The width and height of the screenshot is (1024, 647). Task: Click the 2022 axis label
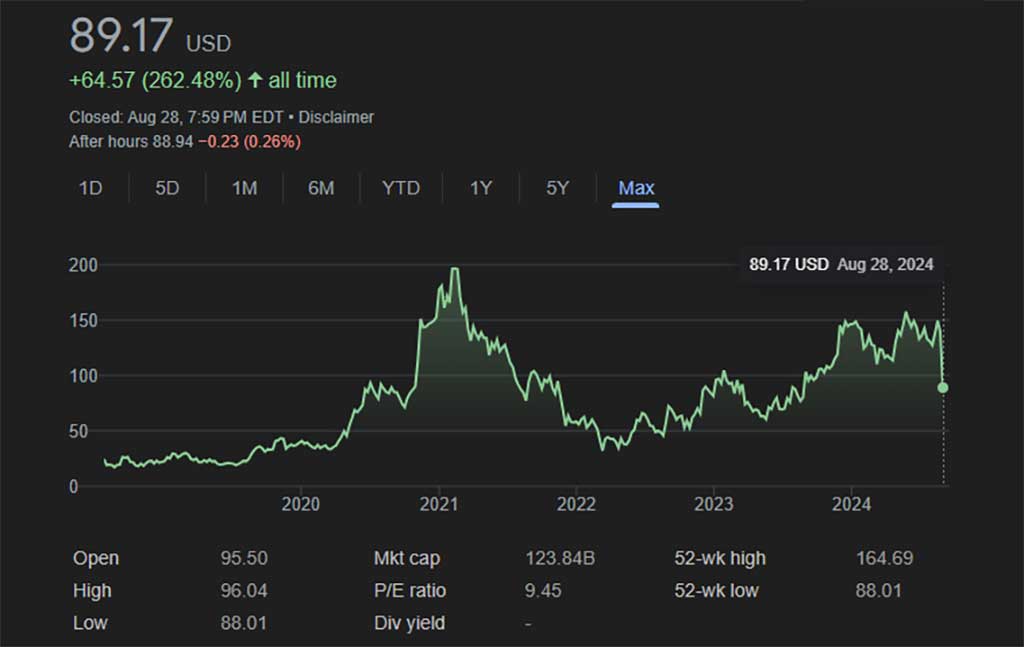576,505
